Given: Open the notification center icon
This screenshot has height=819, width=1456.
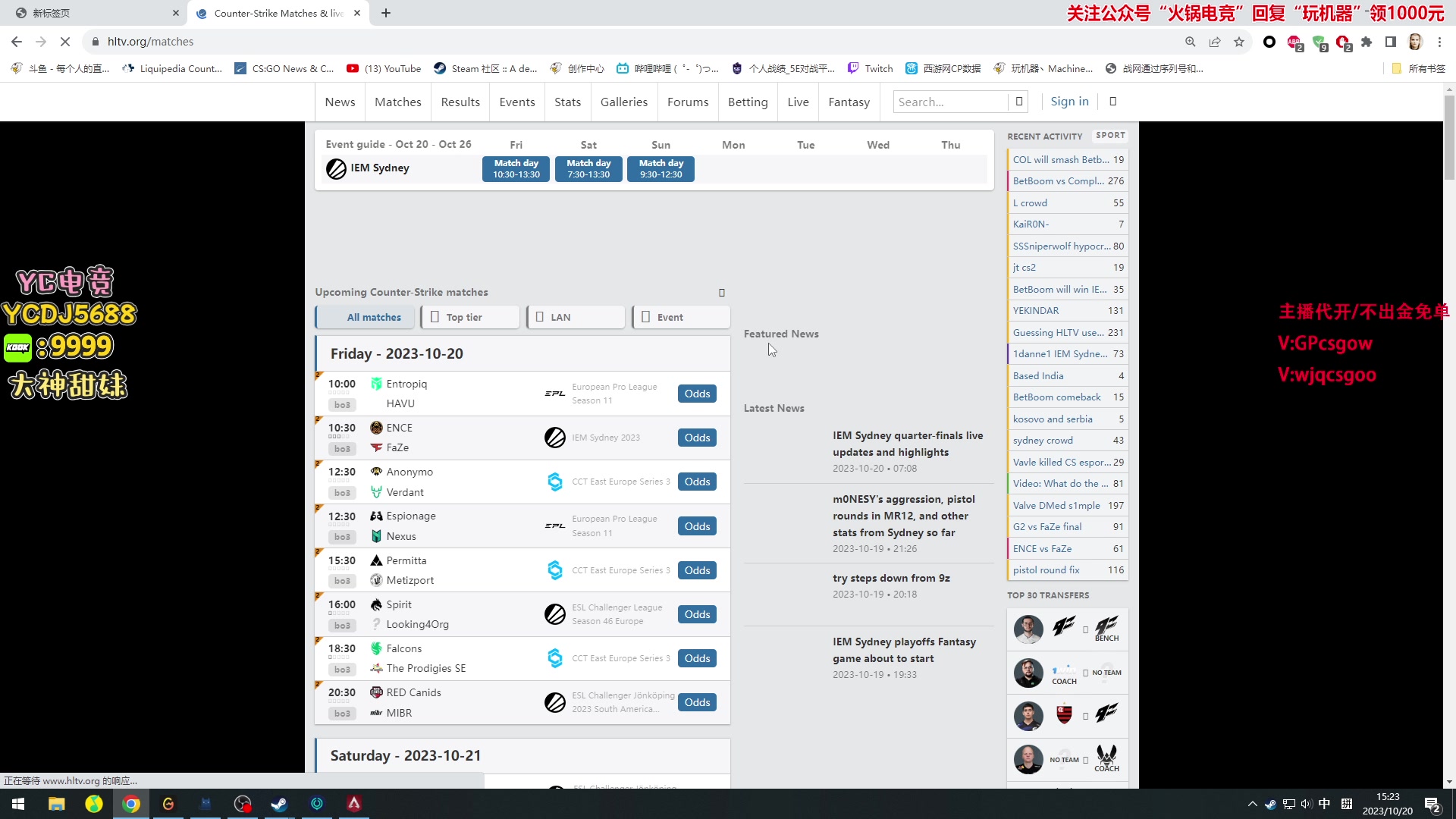Looking at the screenshot, I should point(1432,805).
